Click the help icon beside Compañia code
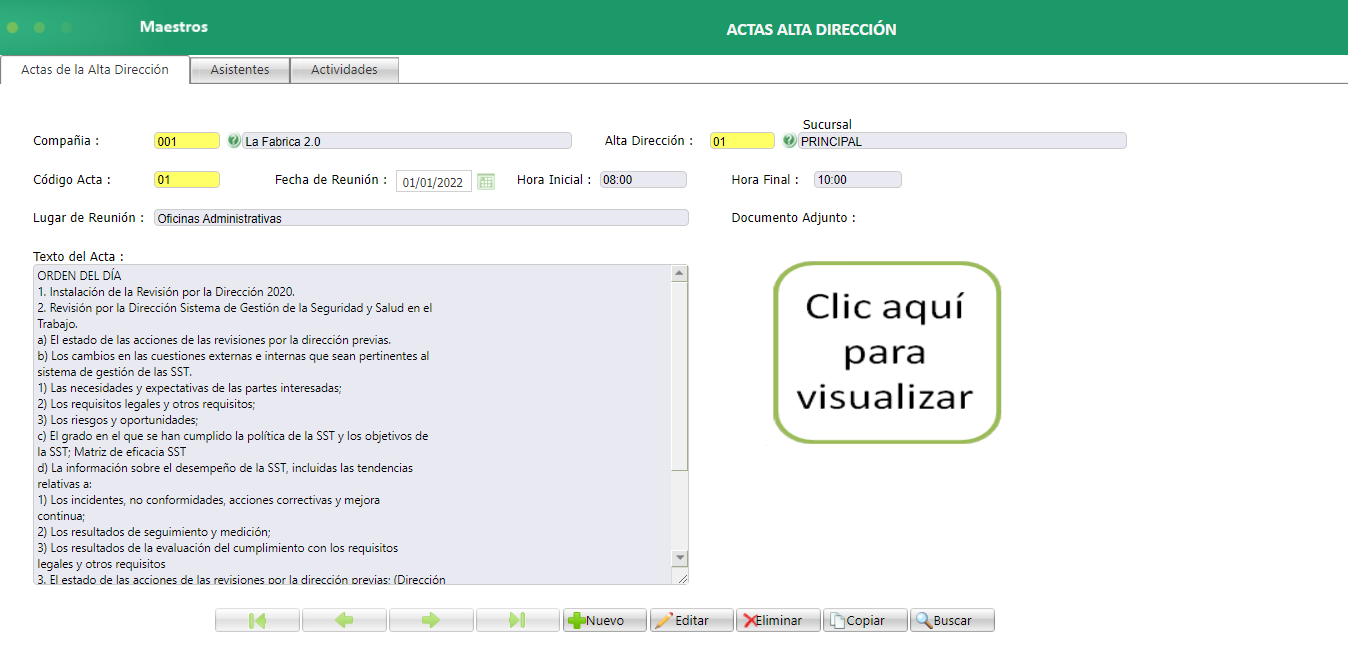 (232, 140)
